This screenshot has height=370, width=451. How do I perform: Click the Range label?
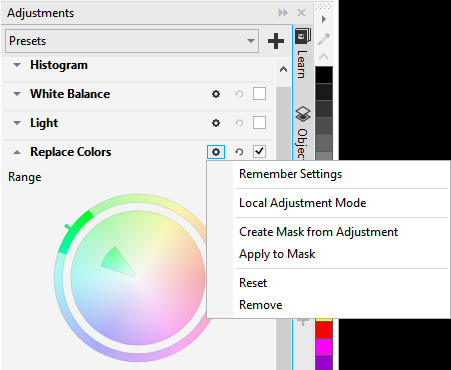click(25, 177)
